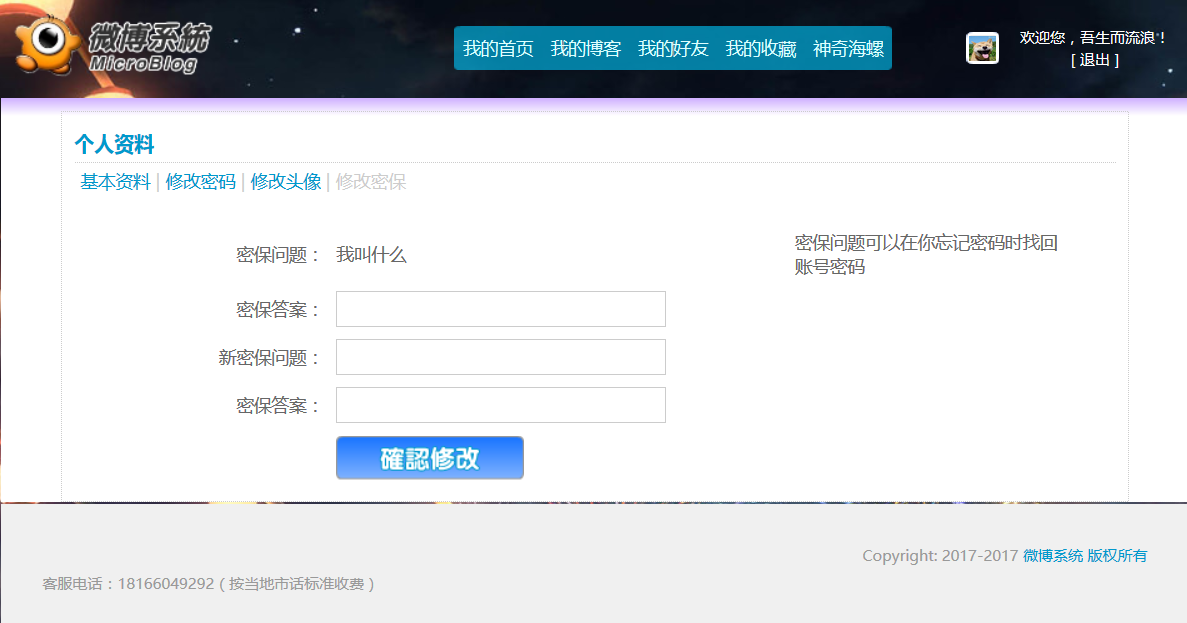Focus the first 密保答案 input field
1187x623 pixels.
pos(500,309)
